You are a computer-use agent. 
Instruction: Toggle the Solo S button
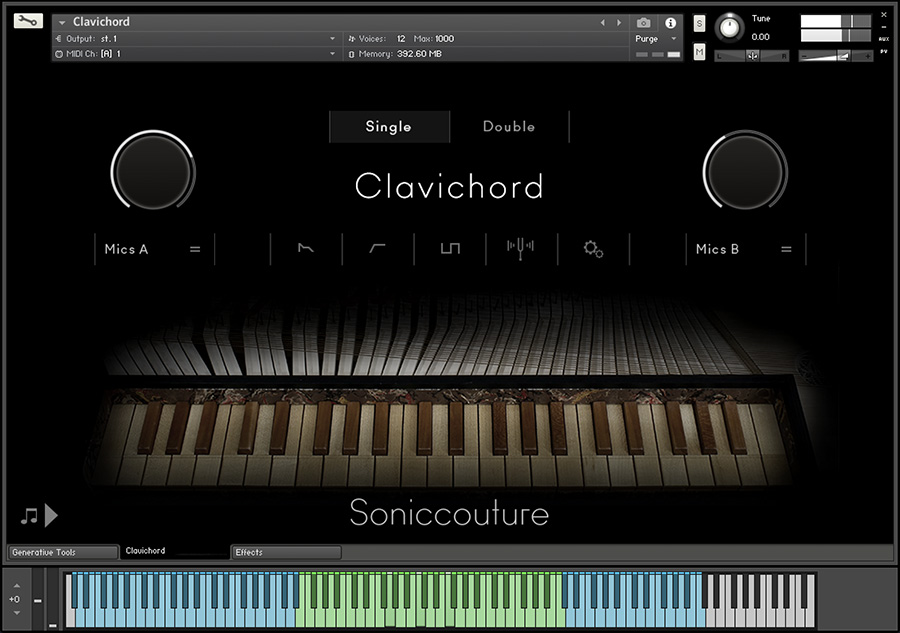[699, 24]
